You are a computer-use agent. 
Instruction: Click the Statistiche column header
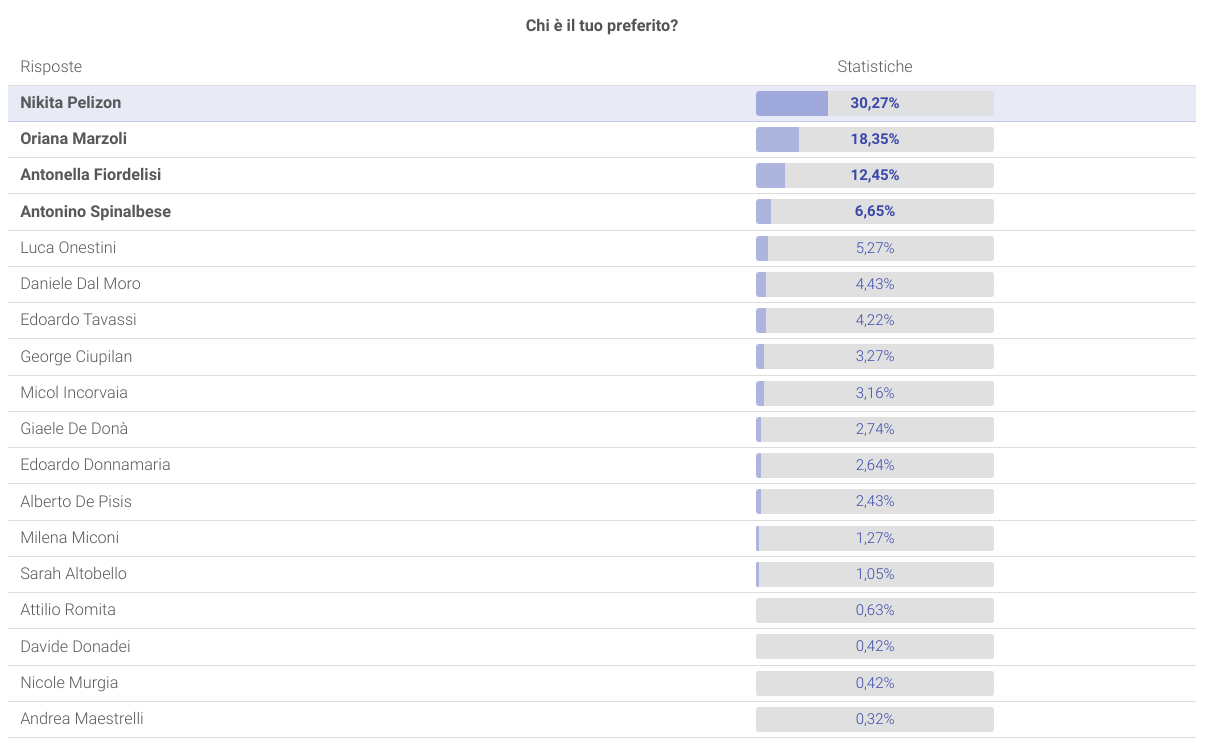coord(875,67)
